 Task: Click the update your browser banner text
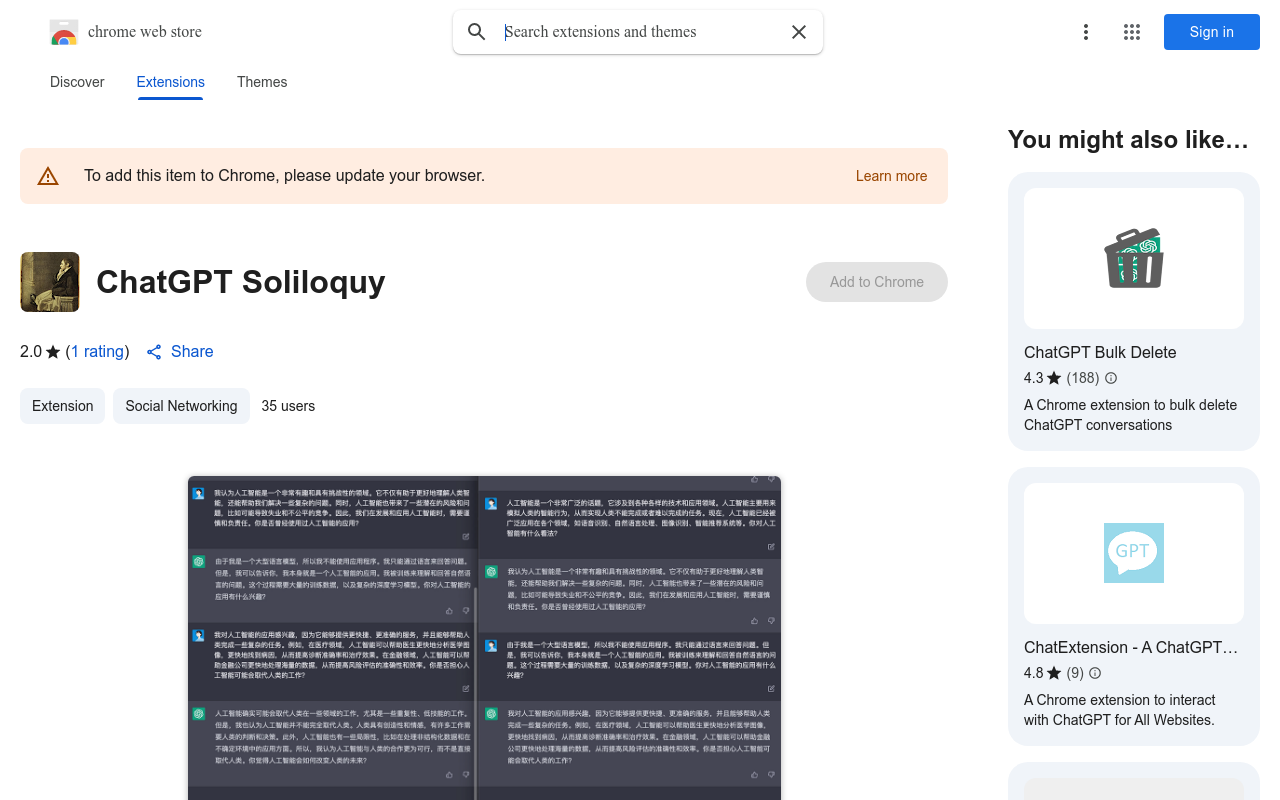click(284, 176)
